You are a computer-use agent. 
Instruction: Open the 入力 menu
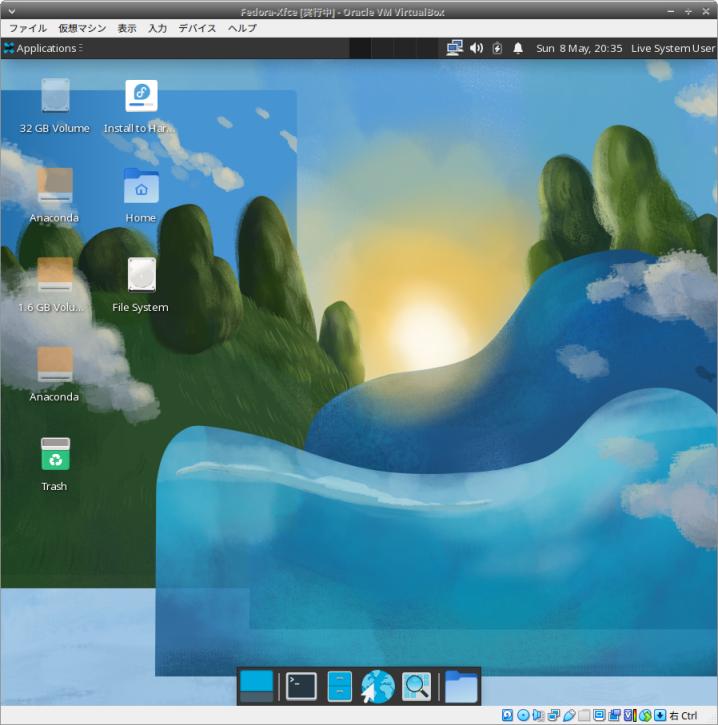coord(157,28)
